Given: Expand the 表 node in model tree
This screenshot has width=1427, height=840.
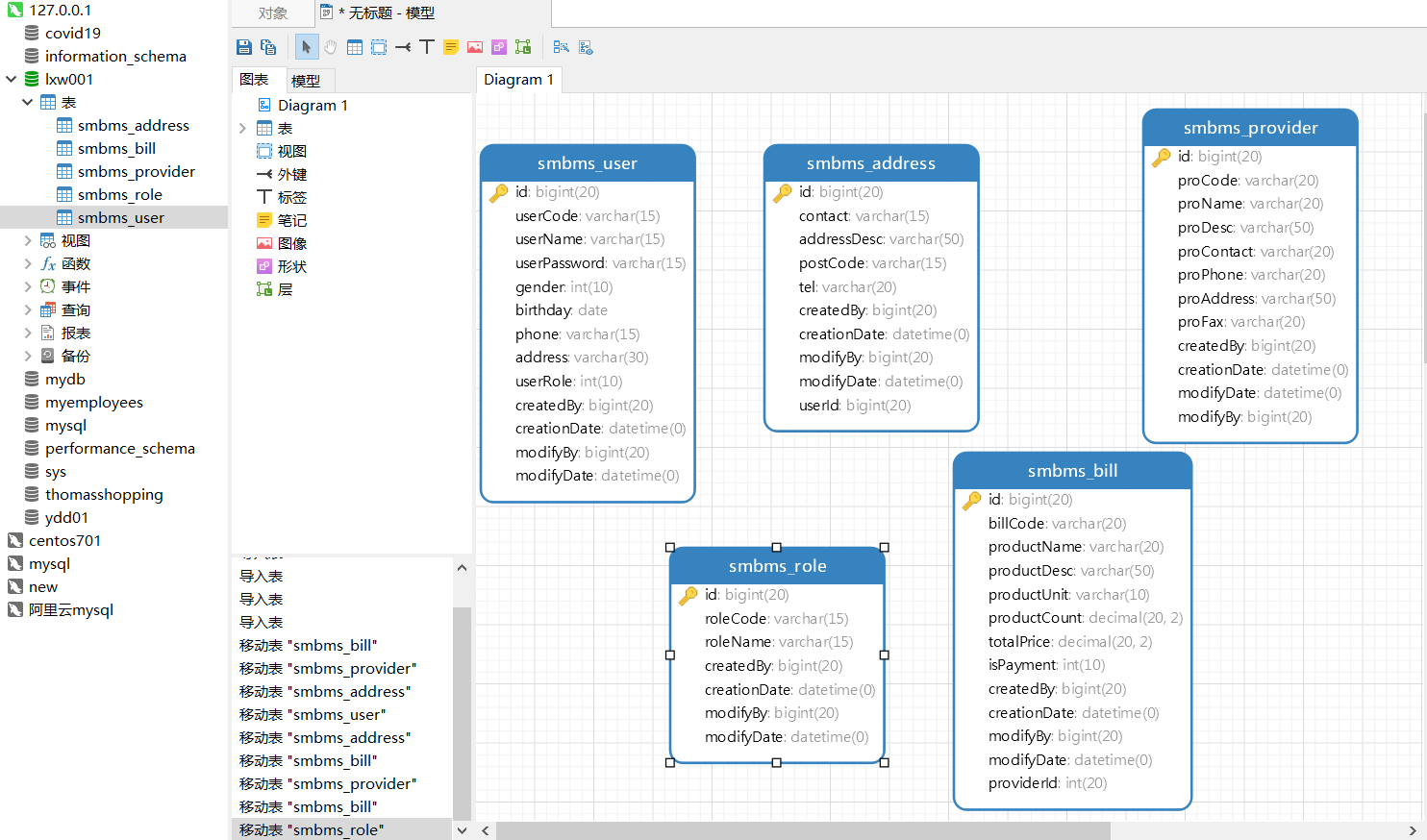Looking at the screenshot, I should pos(242,128).
